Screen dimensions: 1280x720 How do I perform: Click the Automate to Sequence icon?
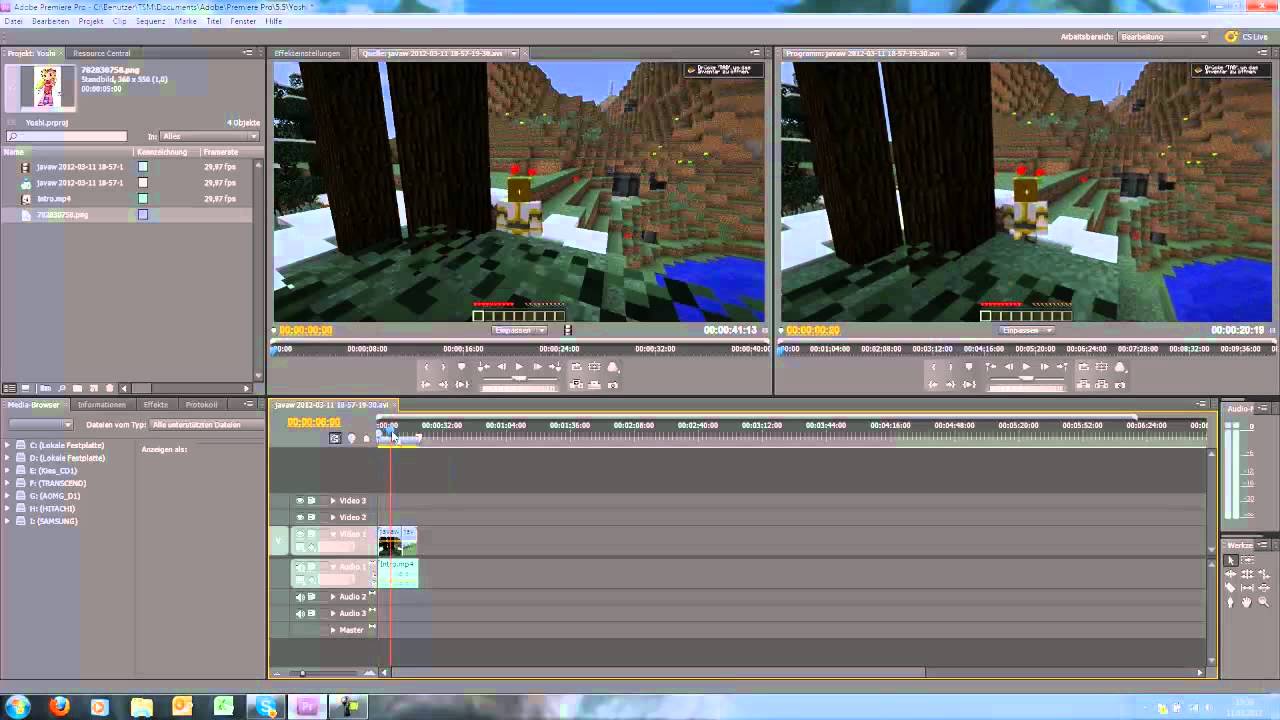coord(45,388)
